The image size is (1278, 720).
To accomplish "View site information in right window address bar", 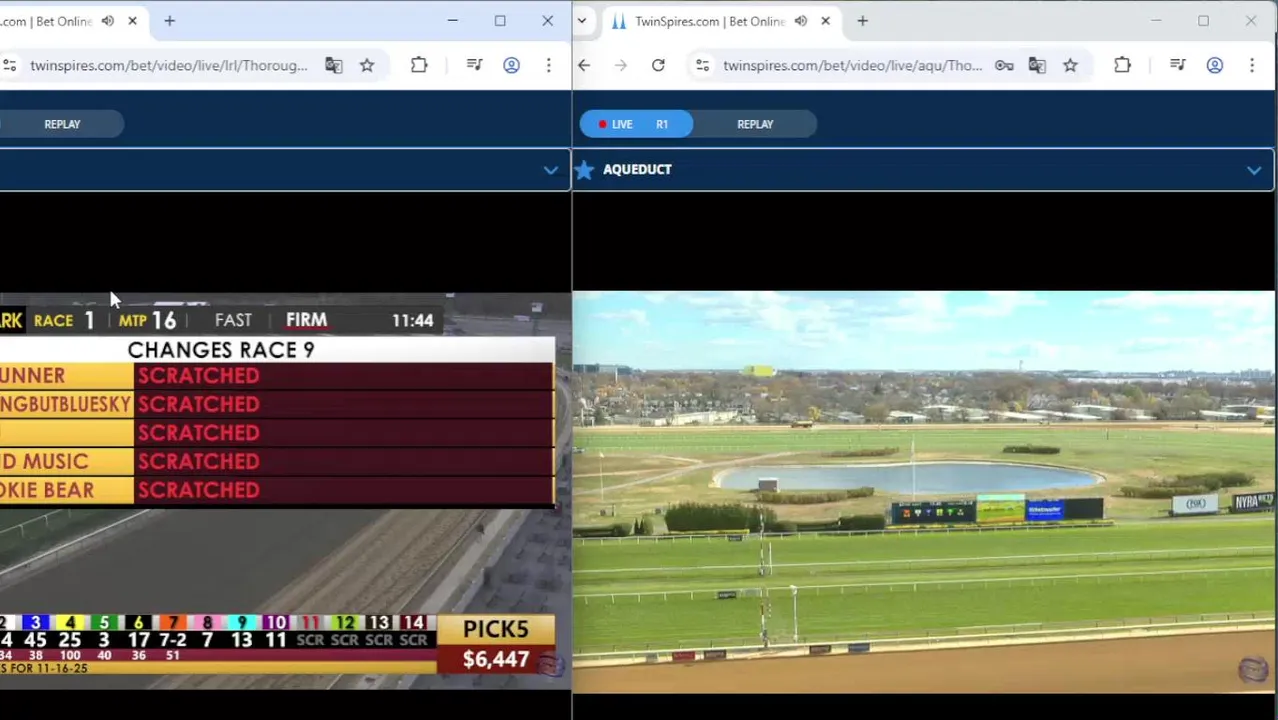I will tap(702, 65).
